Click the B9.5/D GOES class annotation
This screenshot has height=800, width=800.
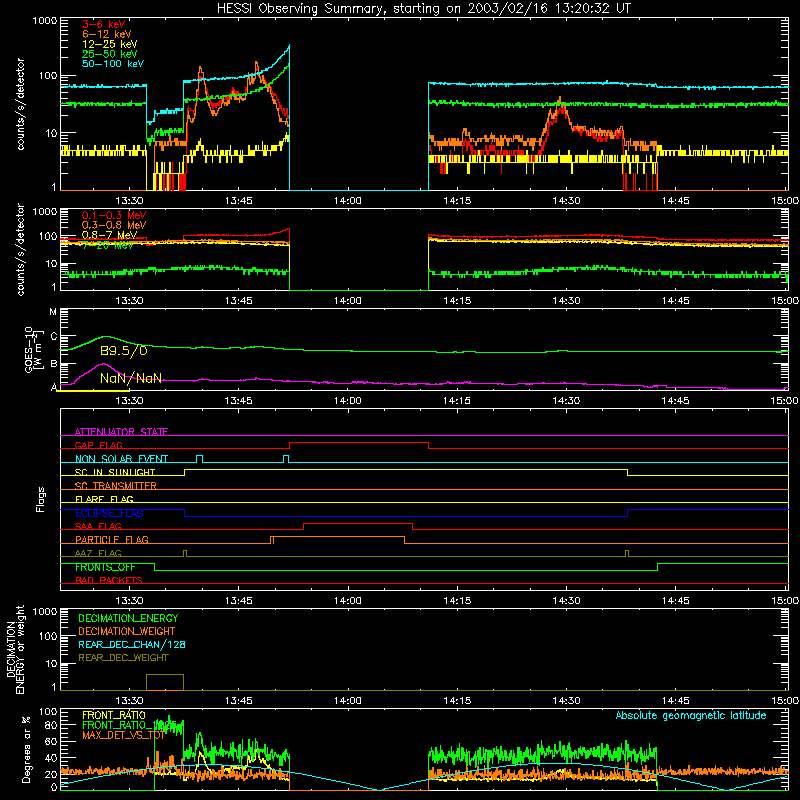[124, 351]
